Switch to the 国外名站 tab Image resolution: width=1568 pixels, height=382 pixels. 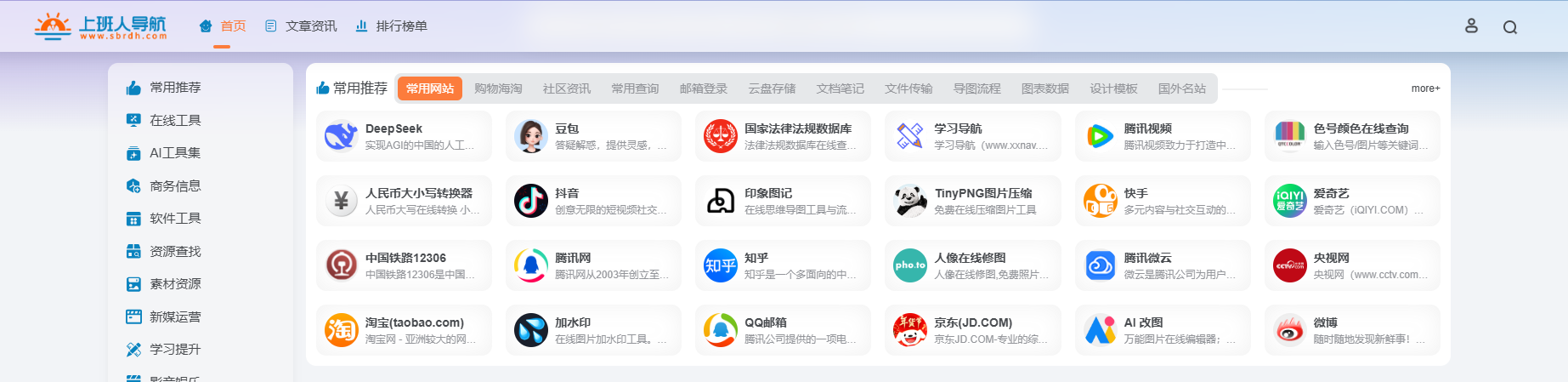point(1182,88)
